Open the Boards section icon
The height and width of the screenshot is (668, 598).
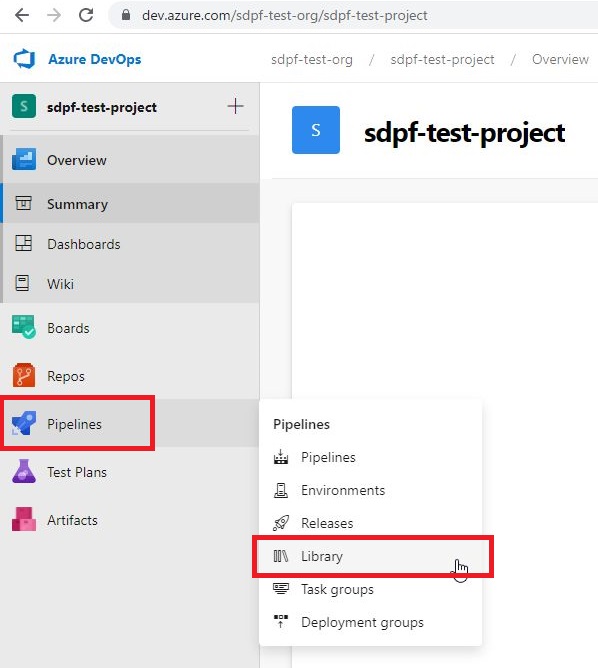pos(24,327)
